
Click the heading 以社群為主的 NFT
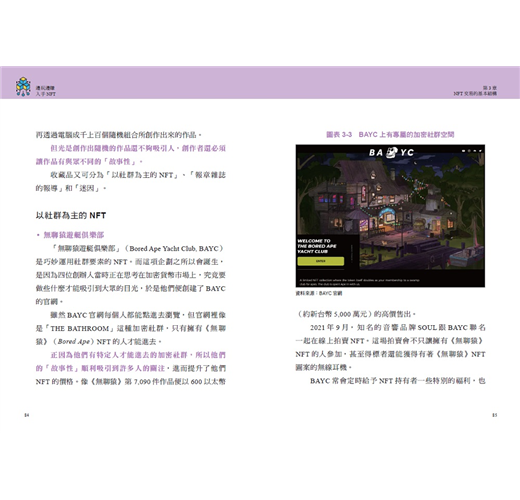point(71,215)
